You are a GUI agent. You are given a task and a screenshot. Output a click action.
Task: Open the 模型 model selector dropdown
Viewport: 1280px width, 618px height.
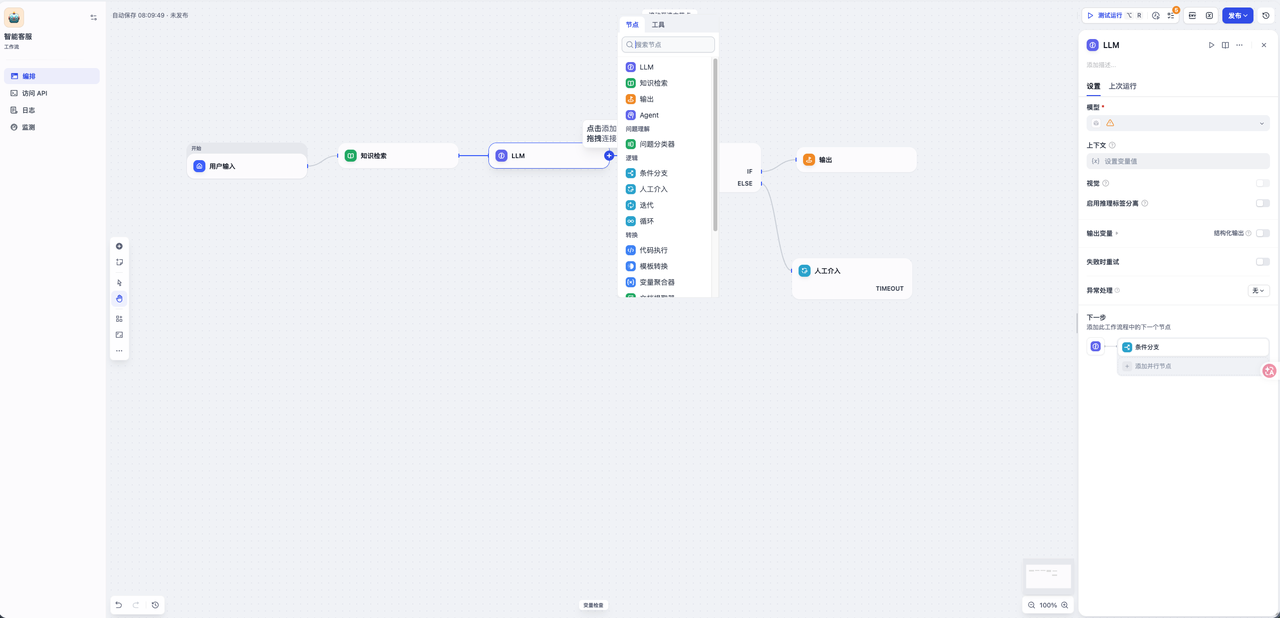(x=1178, y=123)
